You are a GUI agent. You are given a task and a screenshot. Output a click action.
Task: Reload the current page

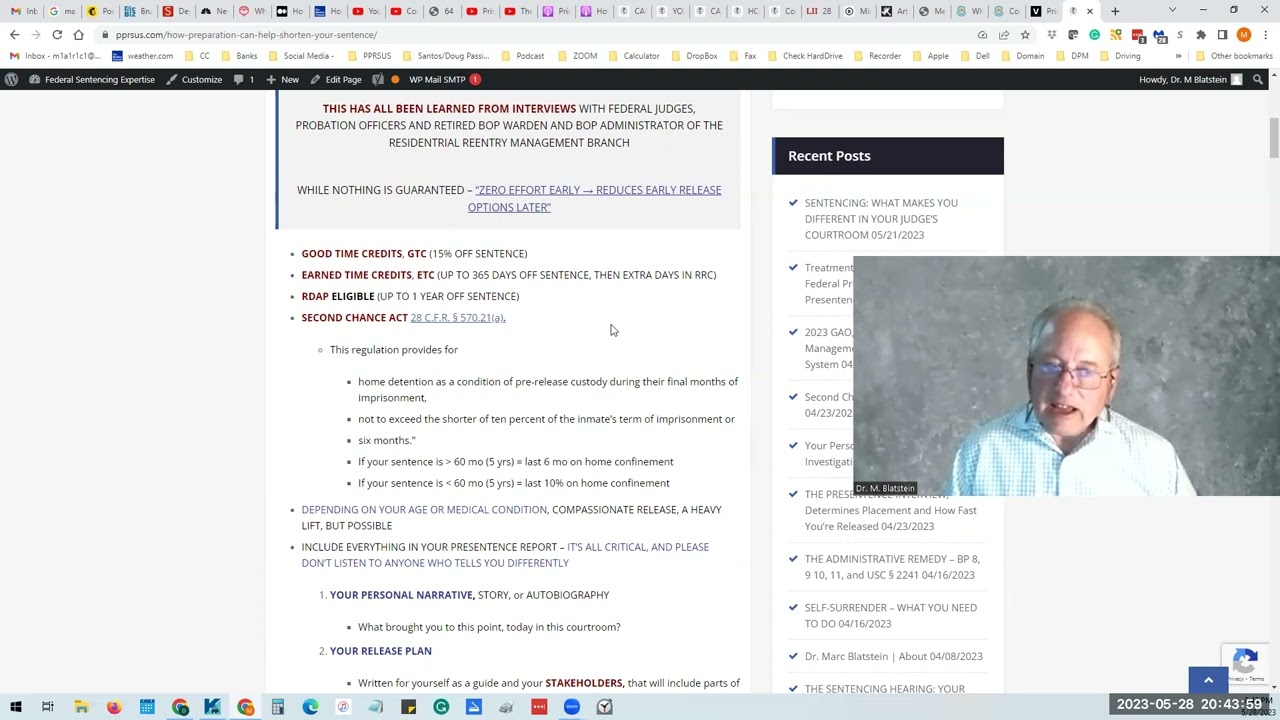(57, 35)
